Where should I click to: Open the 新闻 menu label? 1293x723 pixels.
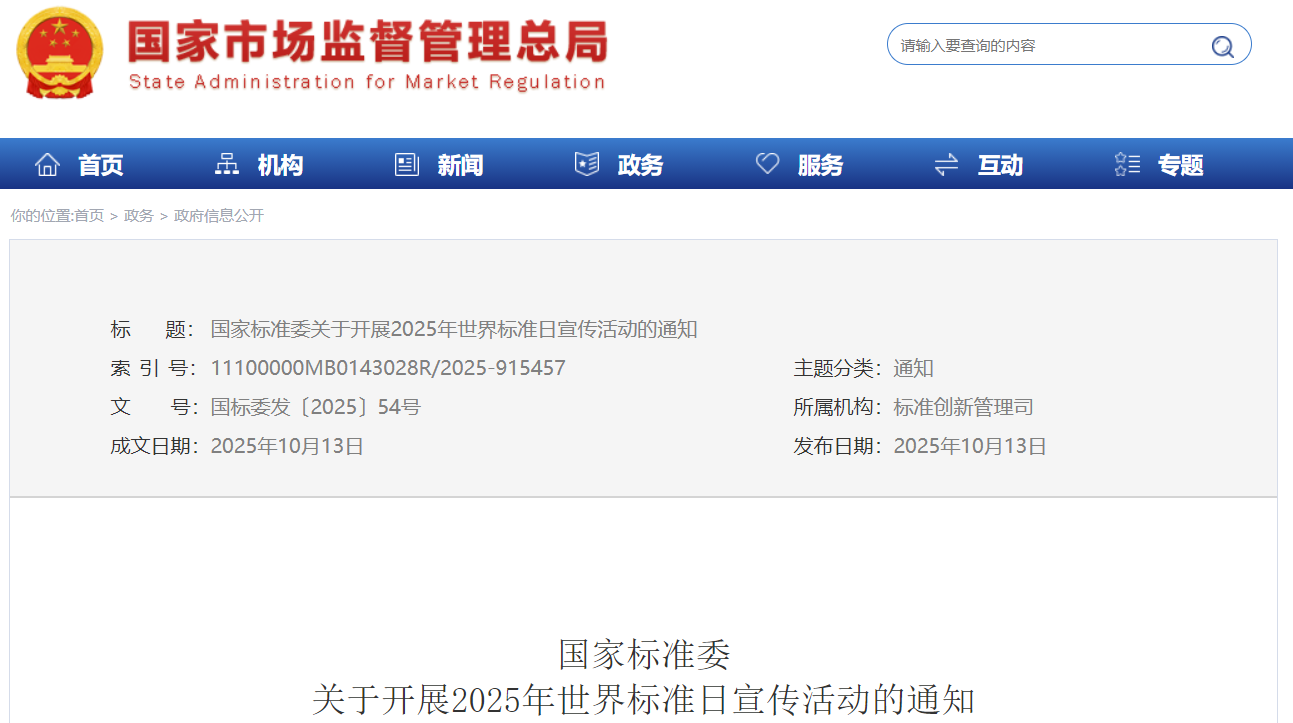pyautogui.click(x=460, y=165)
